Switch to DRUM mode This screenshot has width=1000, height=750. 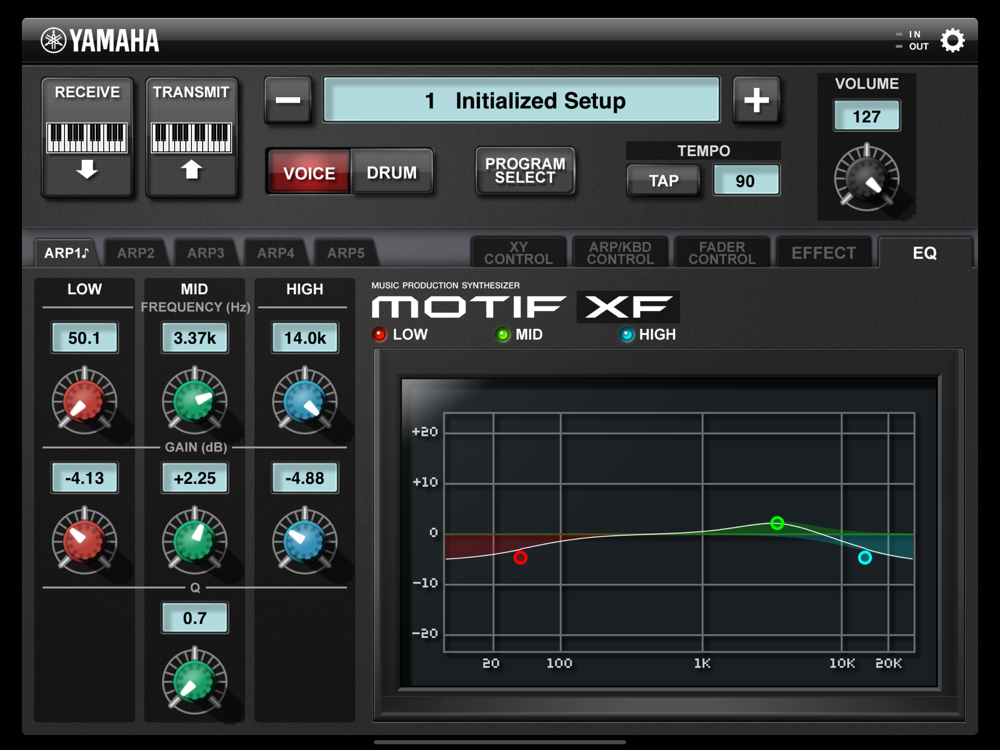point(392,172)
